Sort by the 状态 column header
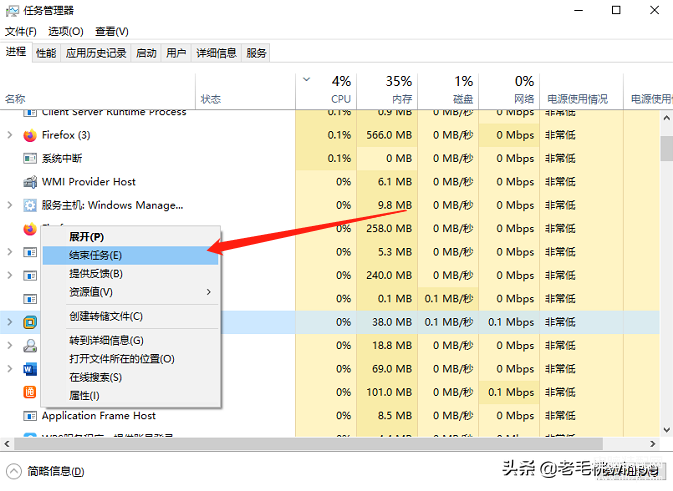Viewport: 673px width, 491px height. (246, 91)
